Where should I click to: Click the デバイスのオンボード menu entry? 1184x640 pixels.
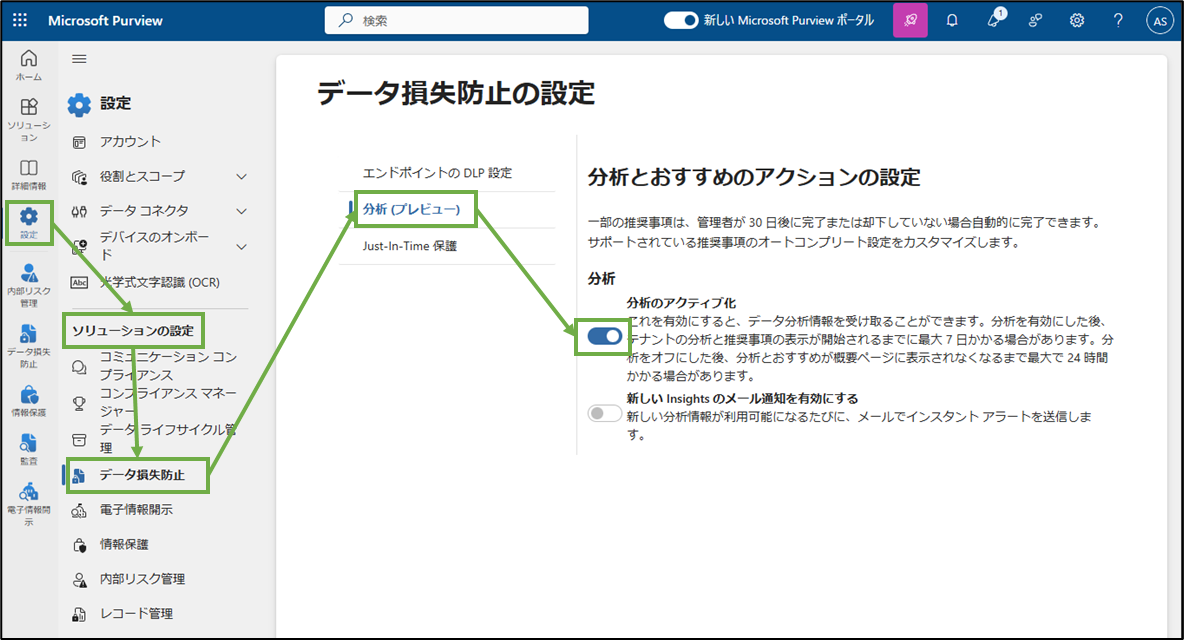point(155,245)
